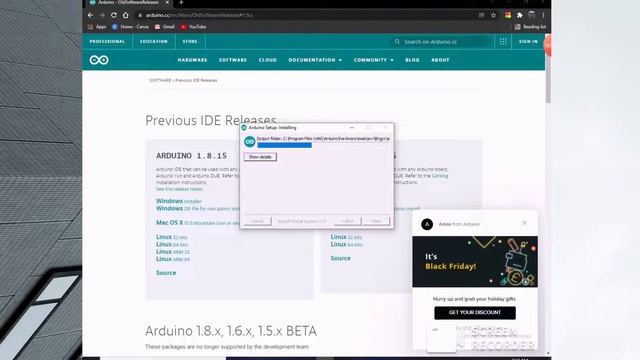Screen dimensions: 640x360
Task: Click Cancel in the setup dialog
Action: tap(257, 221)
